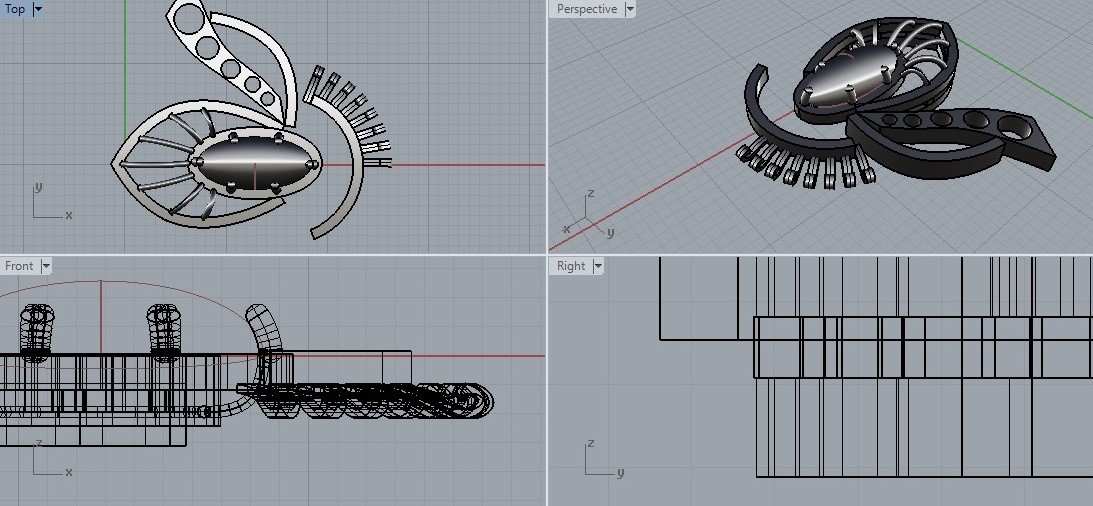1093x506 pixels.
Task: Select the Top viewport title label
Action: coord(15,9)
